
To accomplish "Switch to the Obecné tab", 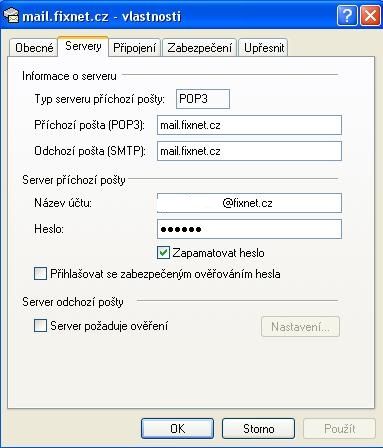I will point(34,48).
